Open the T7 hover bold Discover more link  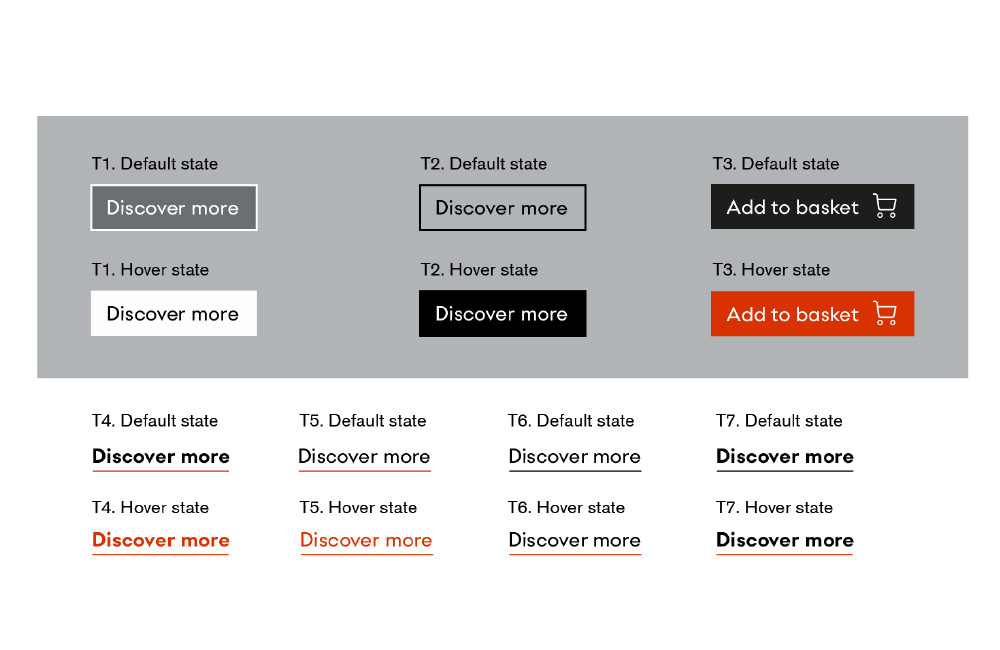pos(784,541)
